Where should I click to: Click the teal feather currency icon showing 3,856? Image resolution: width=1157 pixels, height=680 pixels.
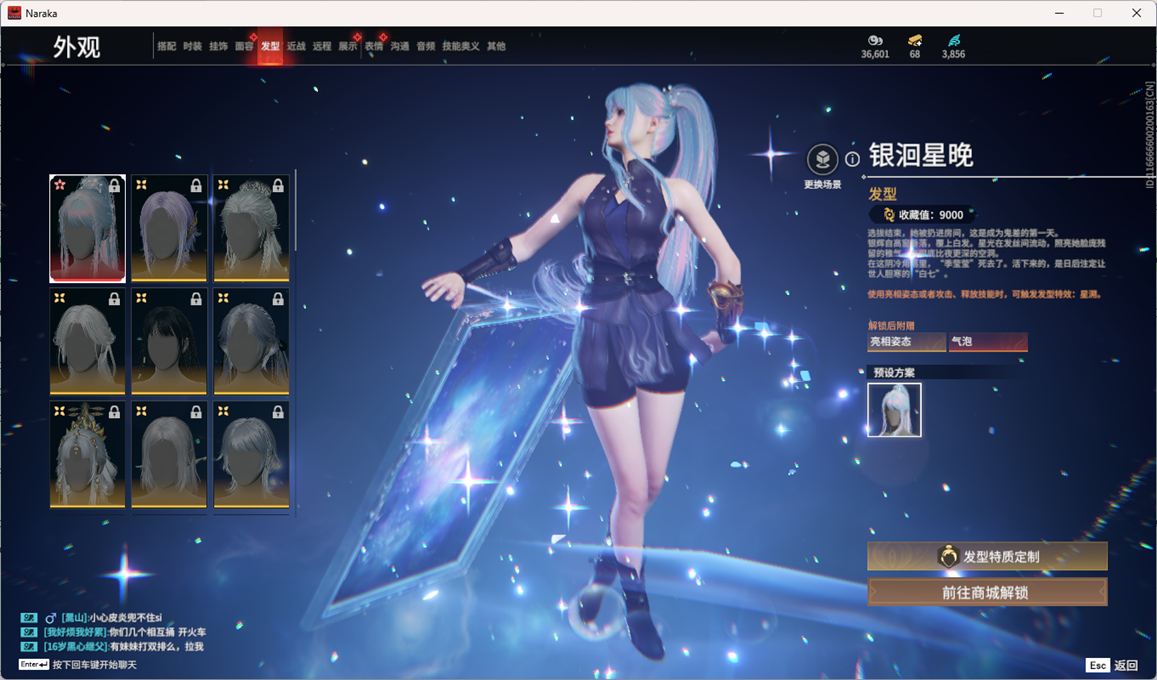[x=953, y=40]
